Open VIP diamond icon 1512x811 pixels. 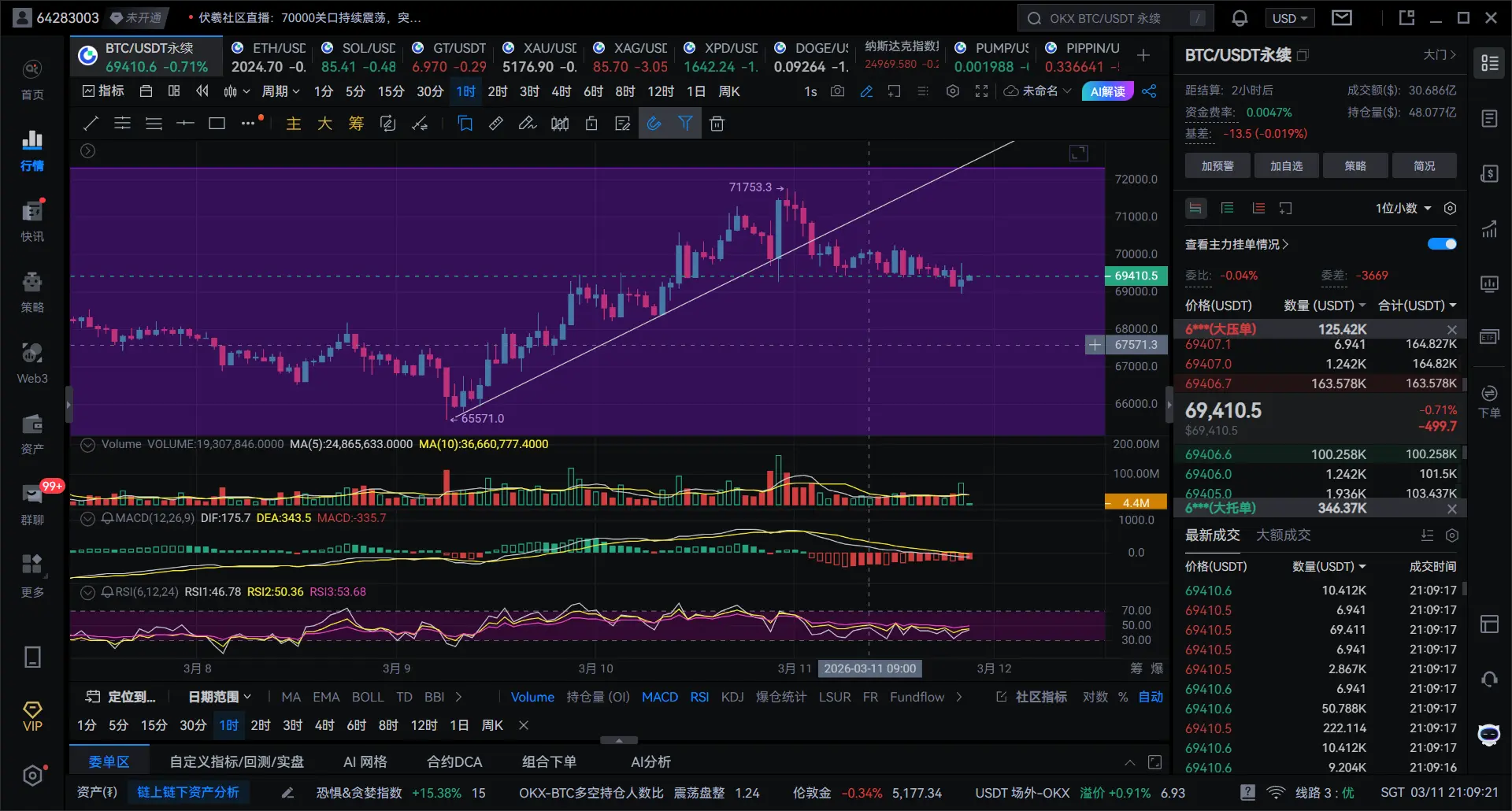tap(32, 717)
